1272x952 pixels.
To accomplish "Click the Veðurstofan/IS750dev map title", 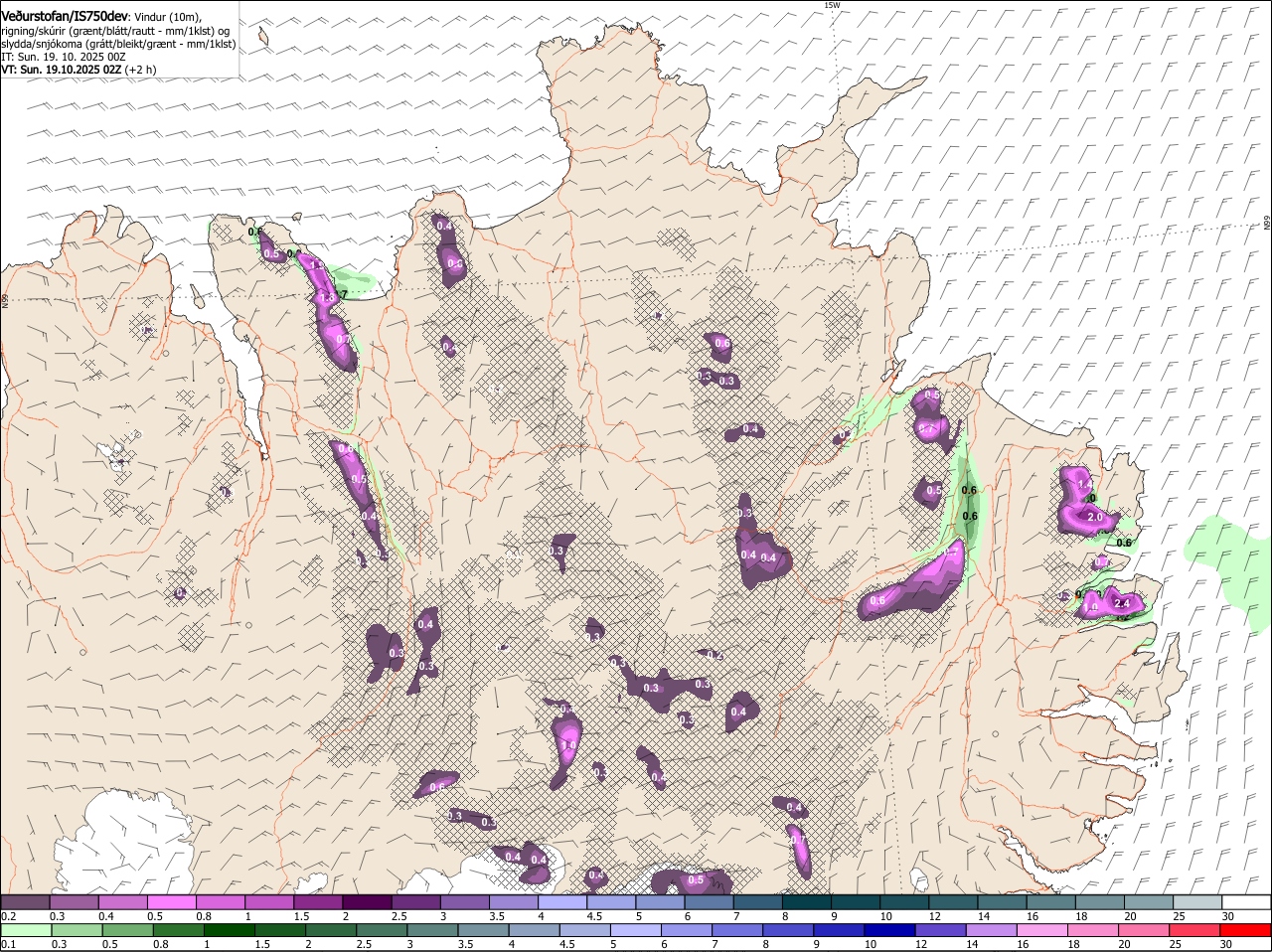I will pos(64,16).
